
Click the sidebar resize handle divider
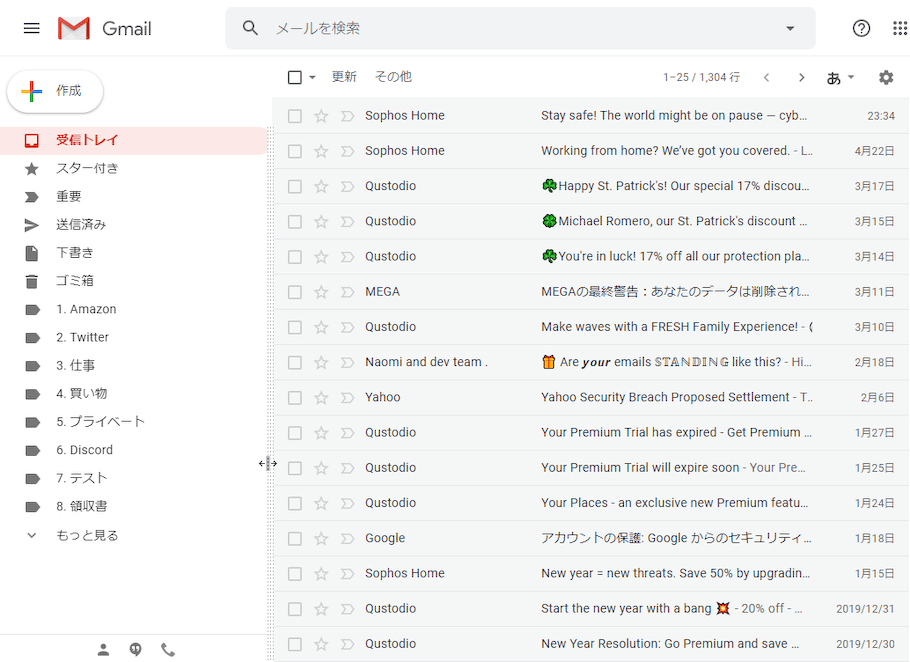pos(270,395)
